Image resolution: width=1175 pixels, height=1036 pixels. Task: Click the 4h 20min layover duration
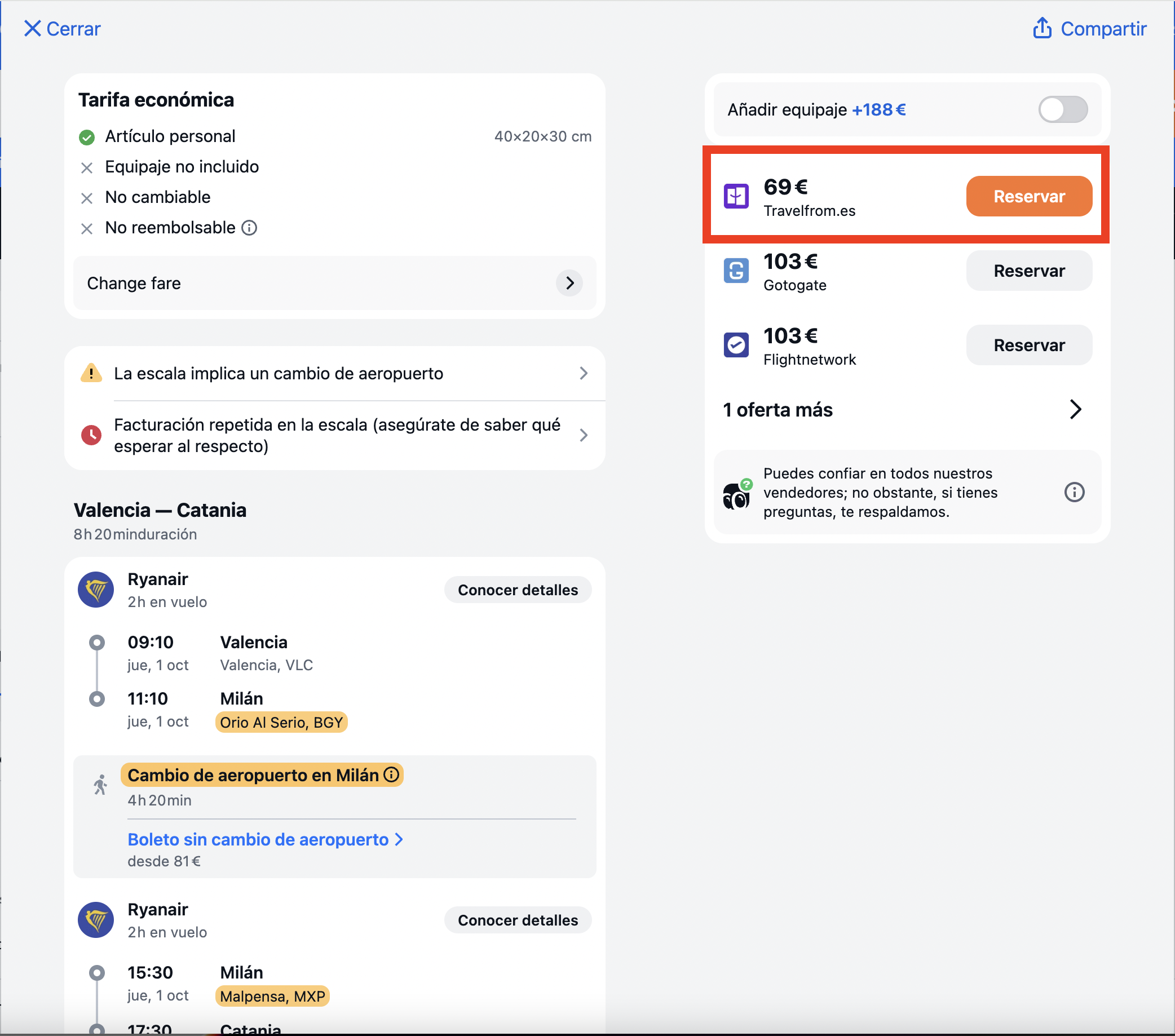point(159,801)
